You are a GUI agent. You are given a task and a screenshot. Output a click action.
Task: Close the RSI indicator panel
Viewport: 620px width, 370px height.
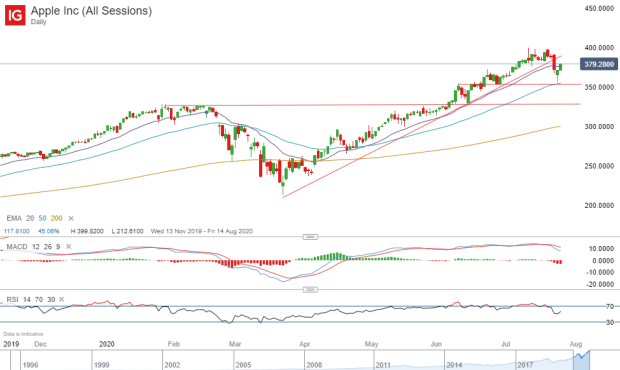(62, 300)
